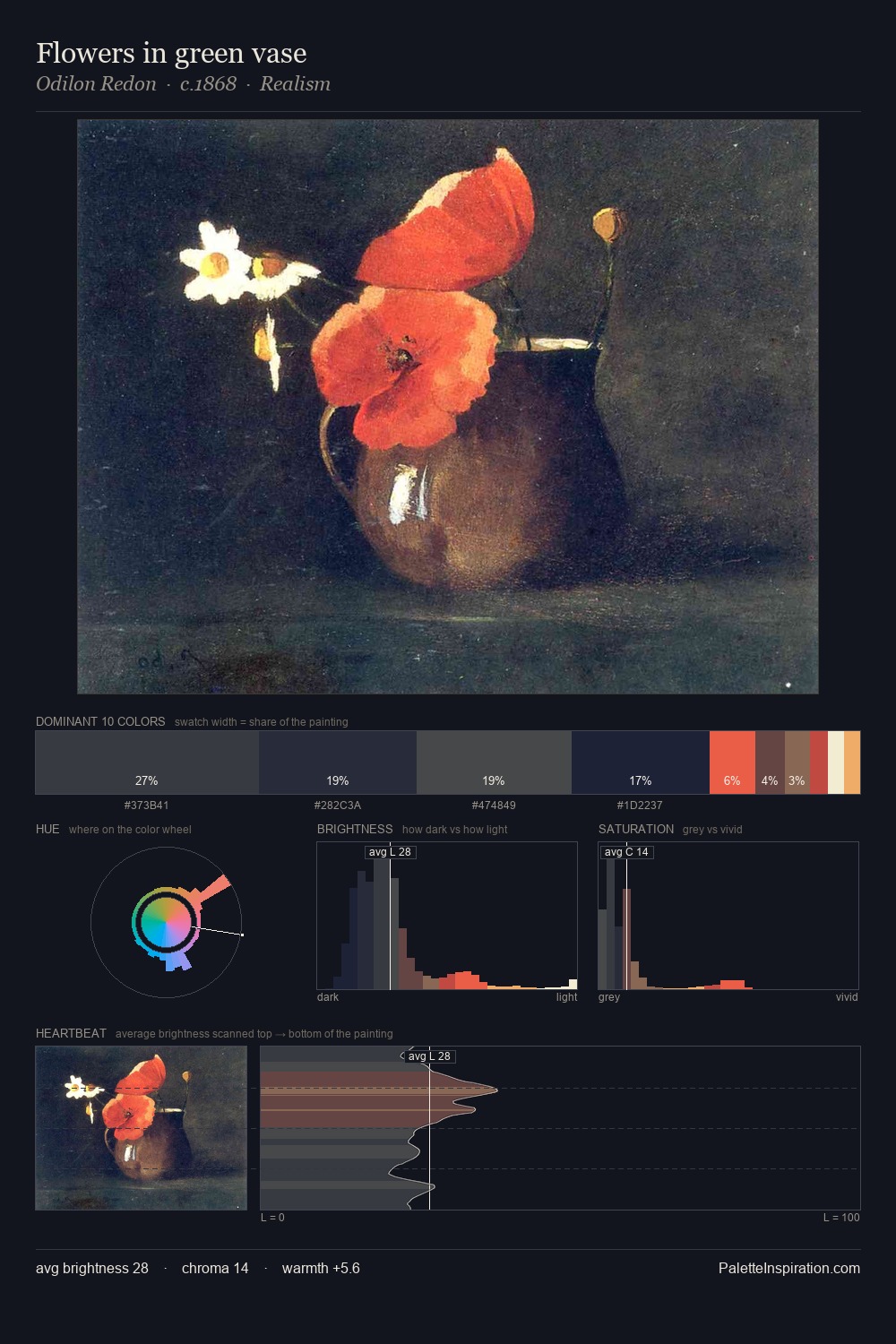
Task: Click the hex code #282C3A
Action: tap(338, 806)
